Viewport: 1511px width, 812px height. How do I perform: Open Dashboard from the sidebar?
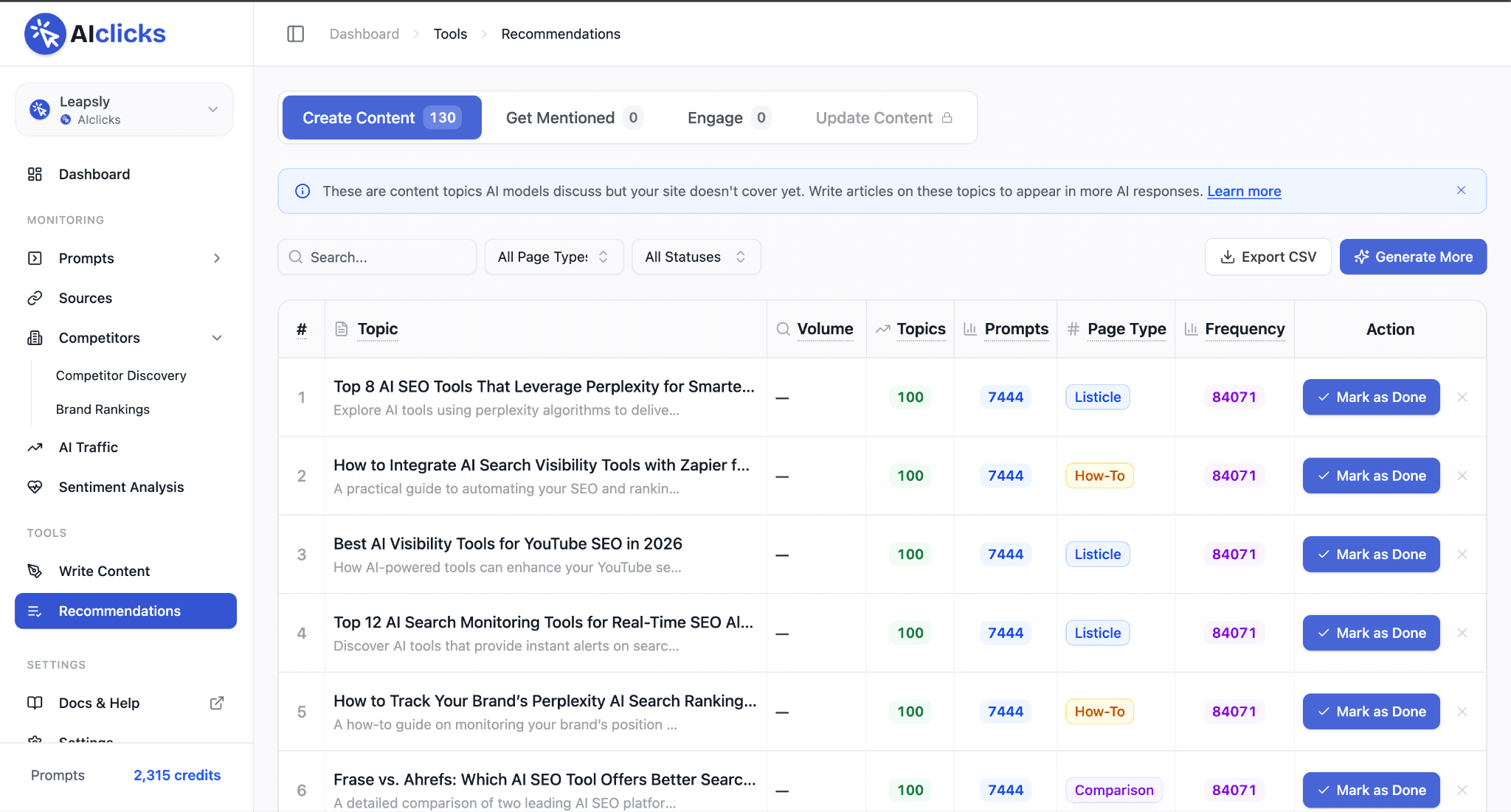[x=94, y=174]
